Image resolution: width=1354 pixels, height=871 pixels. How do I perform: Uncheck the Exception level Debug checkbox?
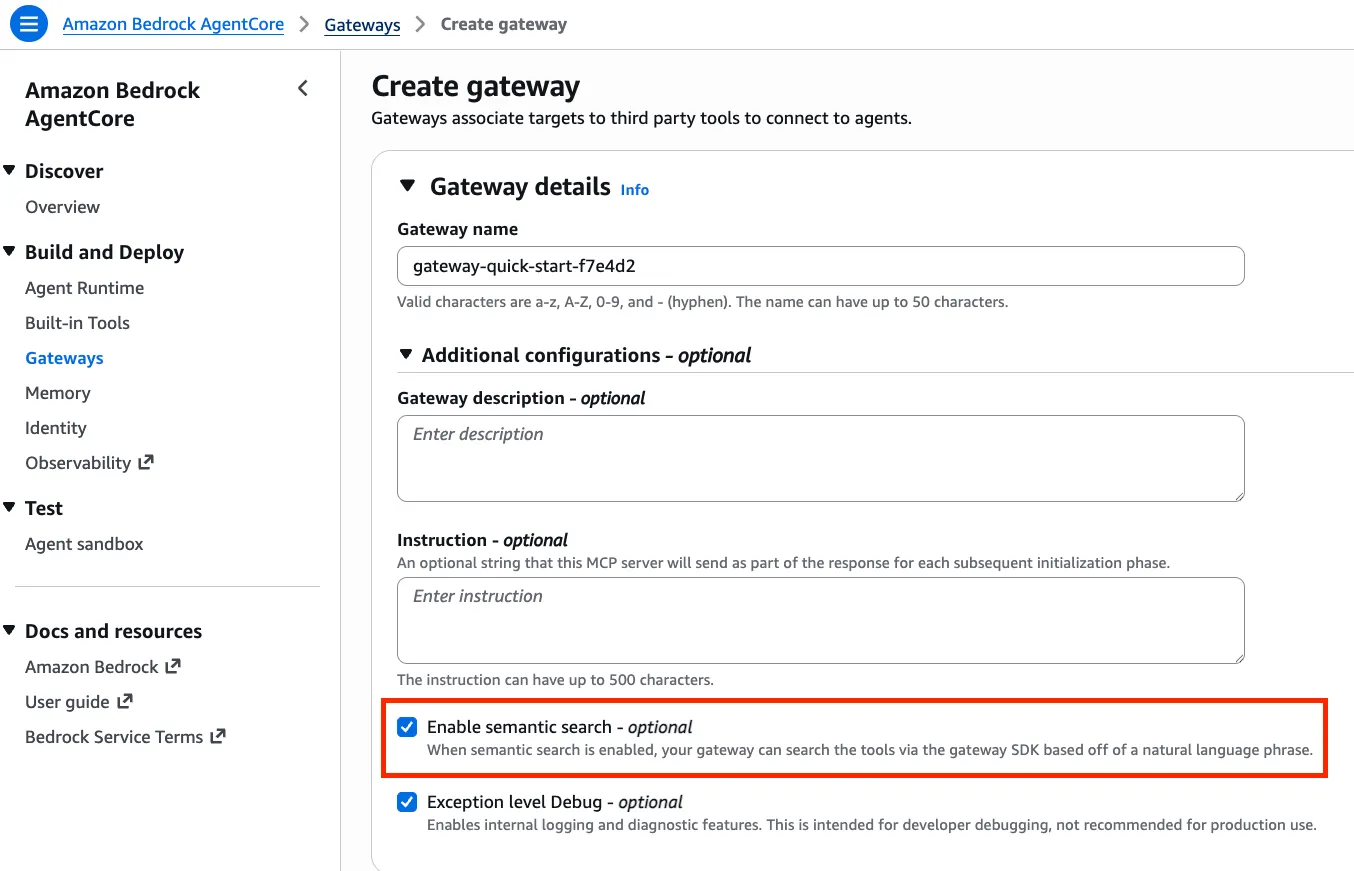407,802
